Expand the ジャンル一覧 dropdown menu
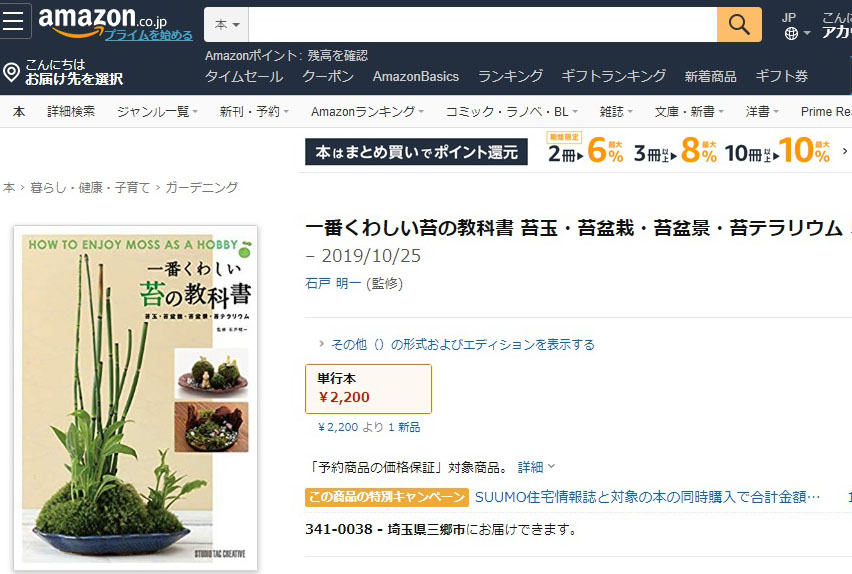 click(x=157, y=111)
